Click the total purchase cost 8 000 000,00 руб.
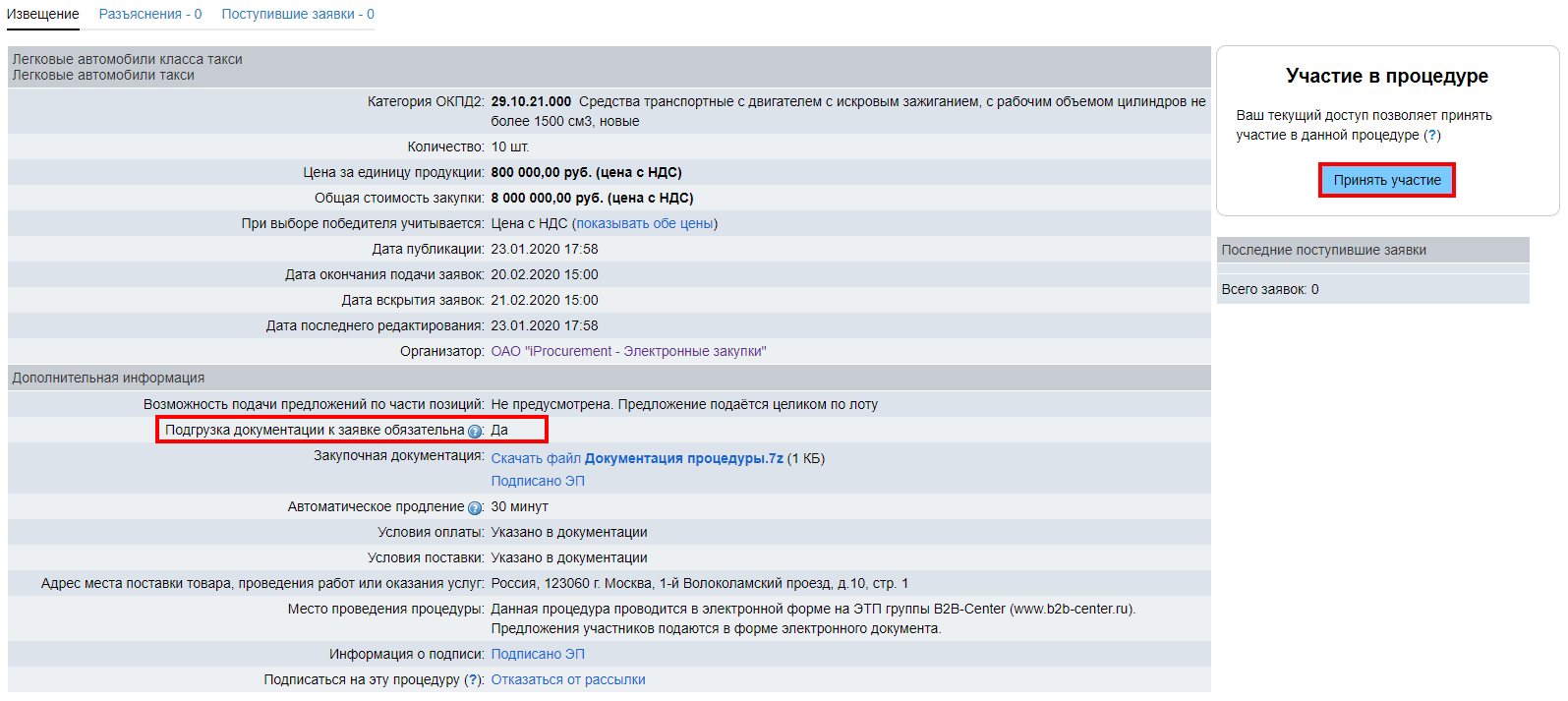This screenshot has width=1568, height=701. [592, 199]
